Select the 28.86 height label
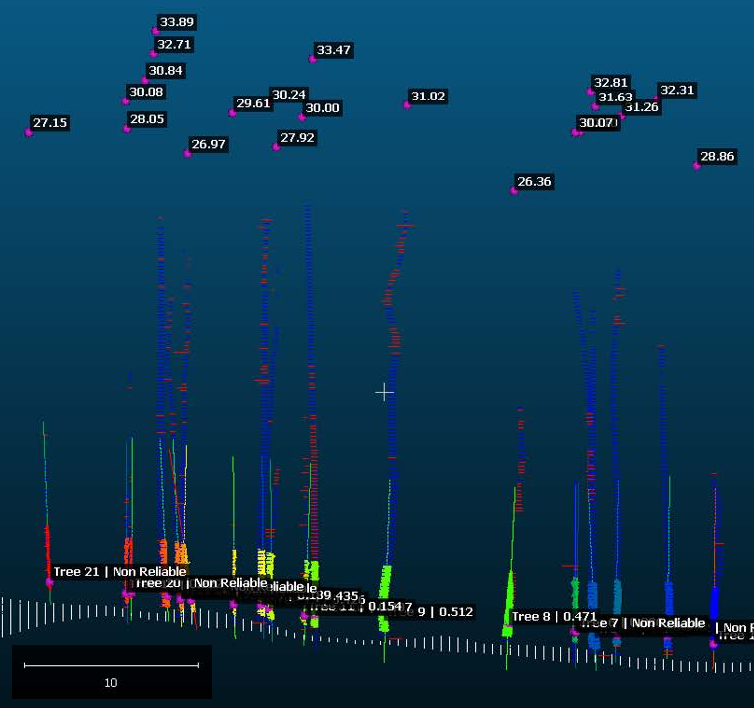Screen dimensions: 754x708 [717, 157]
